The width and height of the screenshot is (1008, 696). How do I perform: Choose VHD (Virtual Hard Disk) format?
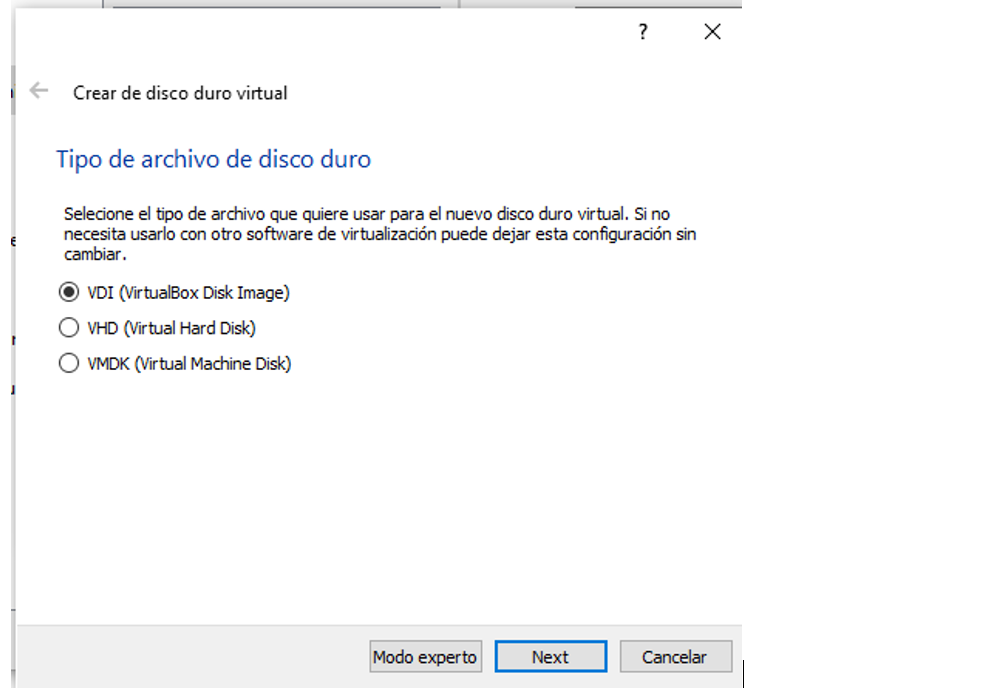(x=158, y=328)
